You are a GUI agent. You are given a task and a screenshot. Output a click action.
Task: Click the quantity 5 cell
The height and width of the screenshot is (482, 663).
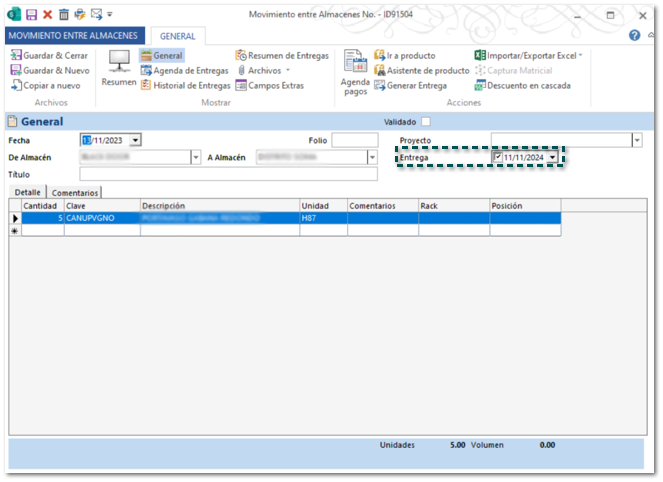tap(43, 218)
